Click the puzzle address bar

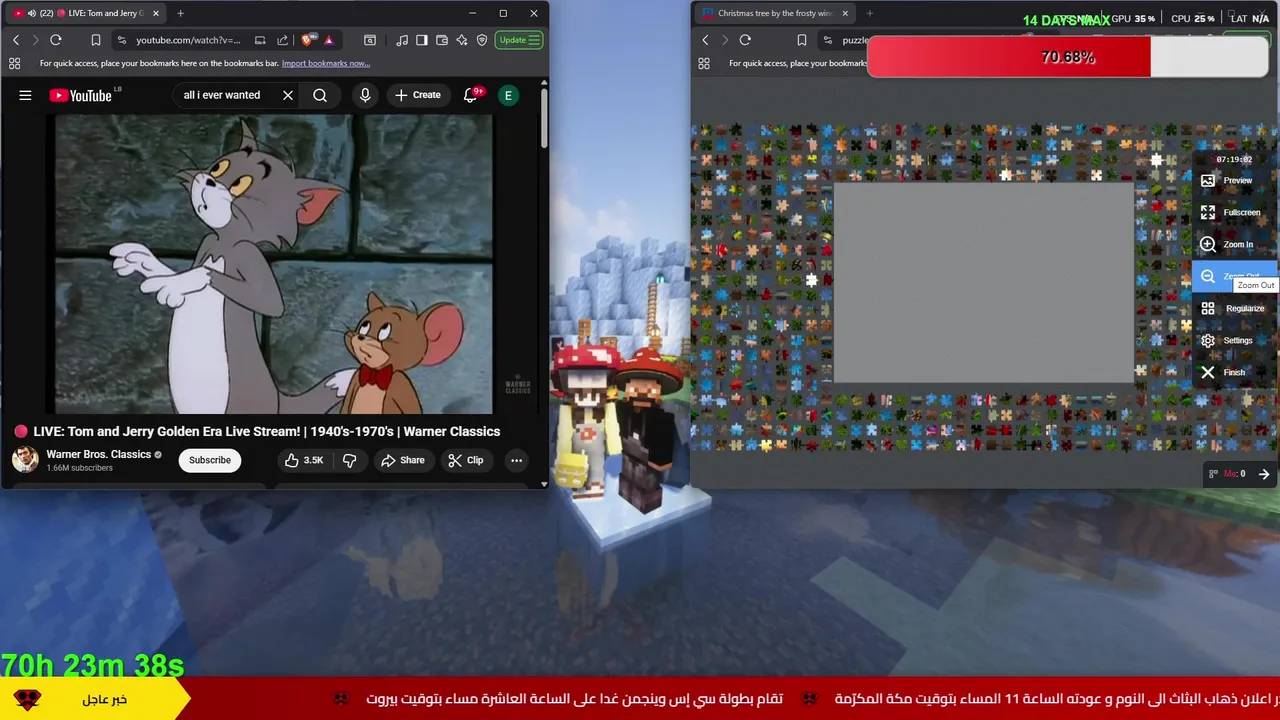point(854,40)
